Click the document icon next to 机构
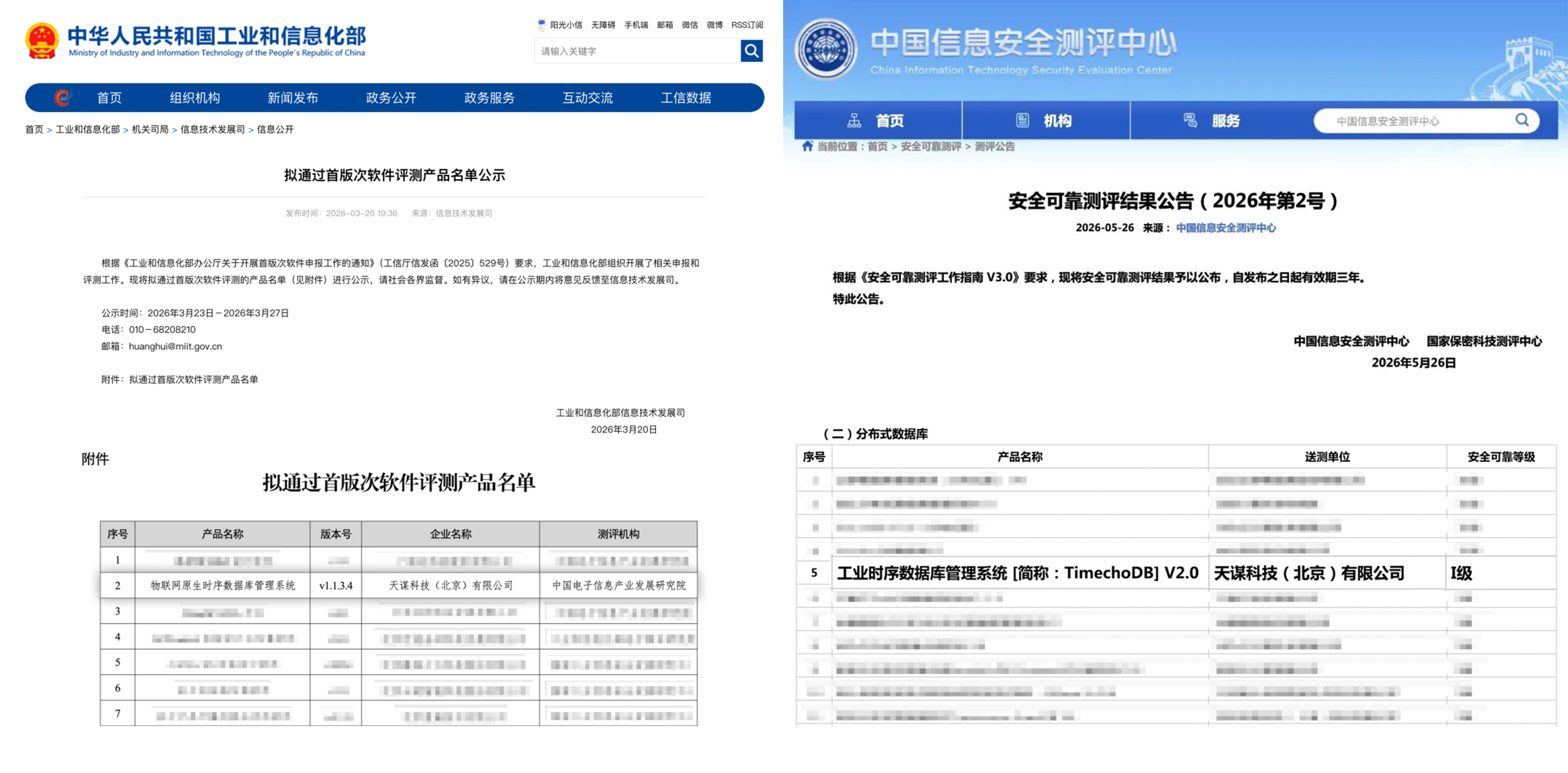 click(x=1023, y=121)
